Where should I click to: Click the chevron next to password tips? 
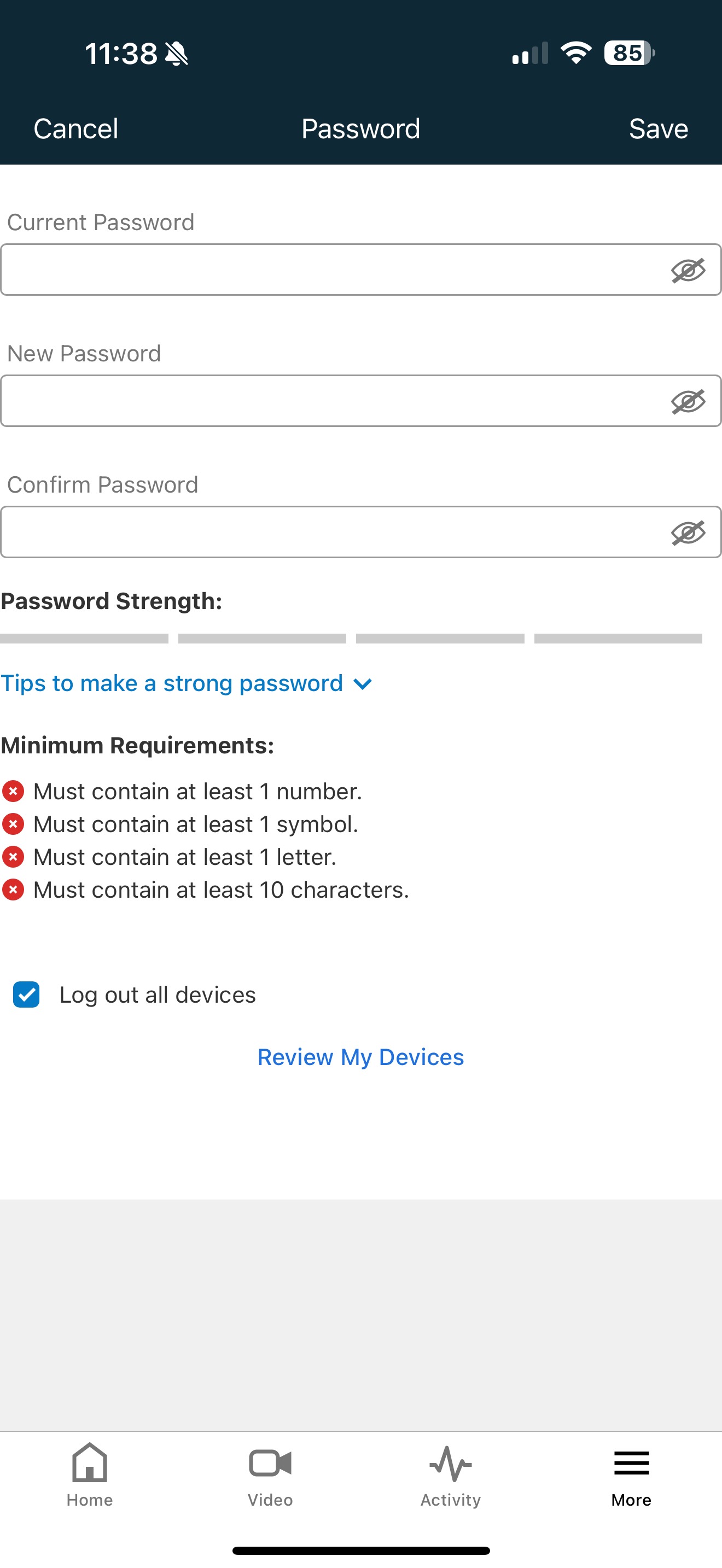[363, 684]
